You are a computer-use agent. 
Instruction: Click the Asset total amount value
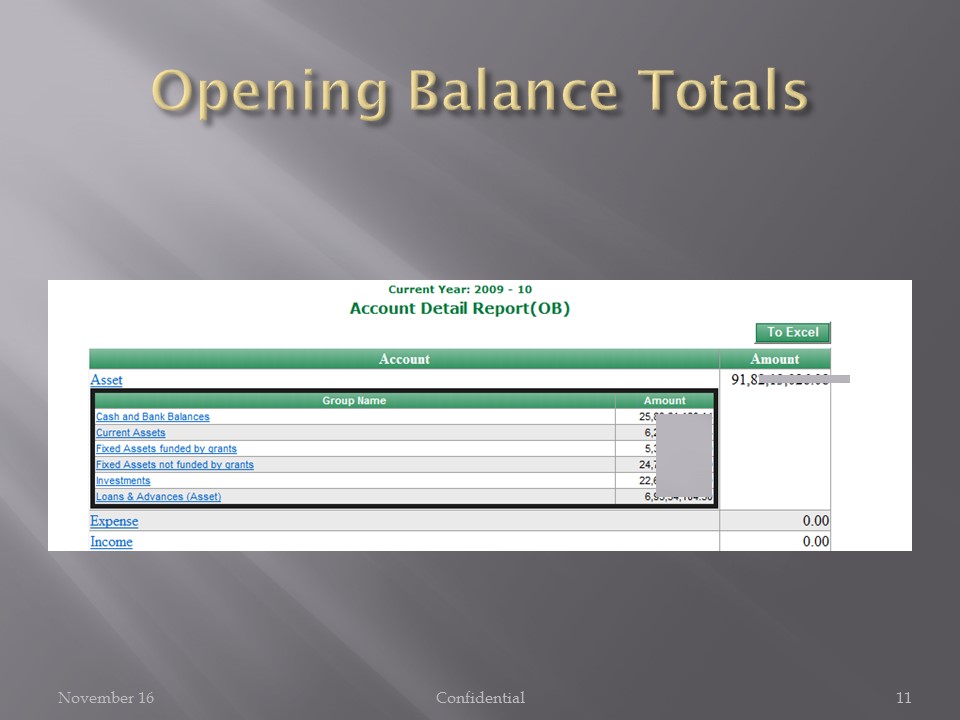(x=770, y=380)
